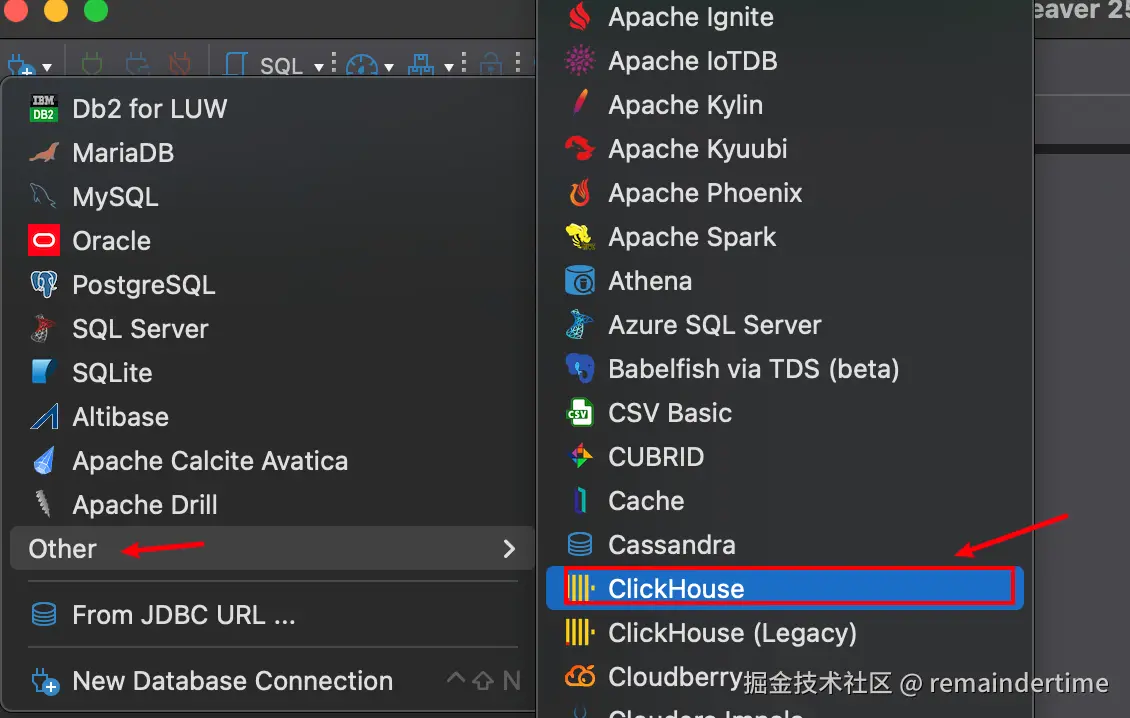Click the dashboard gauge toolbar icon

coord(362,66)
